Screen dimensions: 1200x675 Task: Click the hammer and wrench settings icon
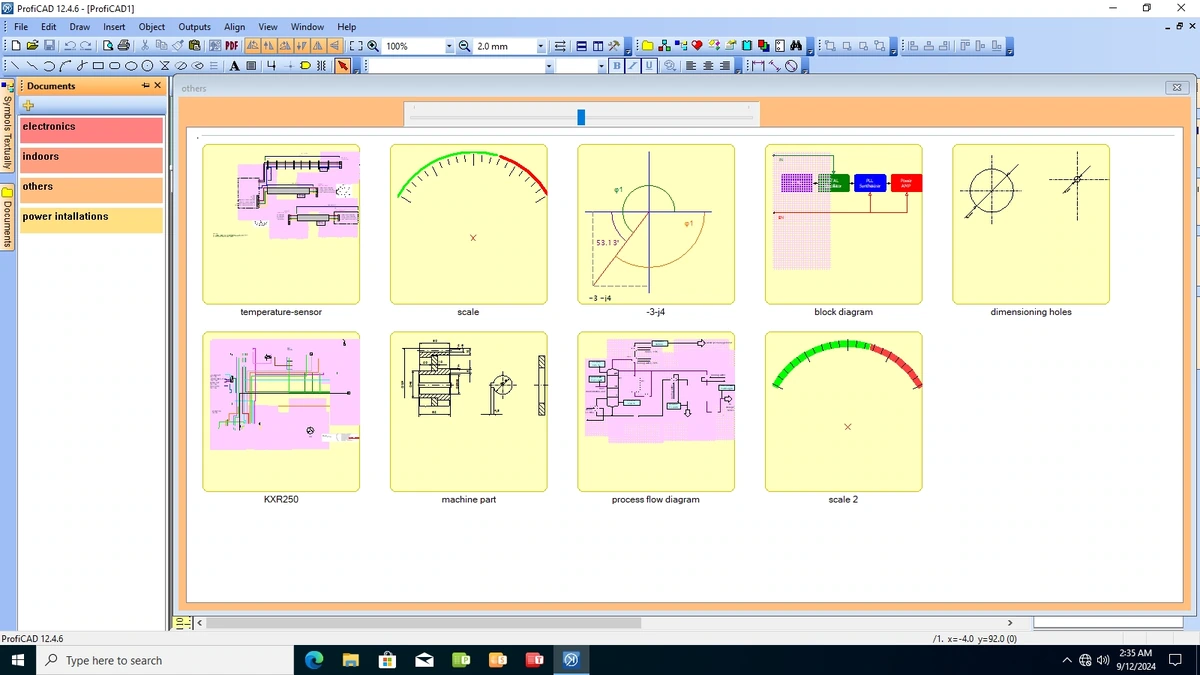click(x=613, y=46)
